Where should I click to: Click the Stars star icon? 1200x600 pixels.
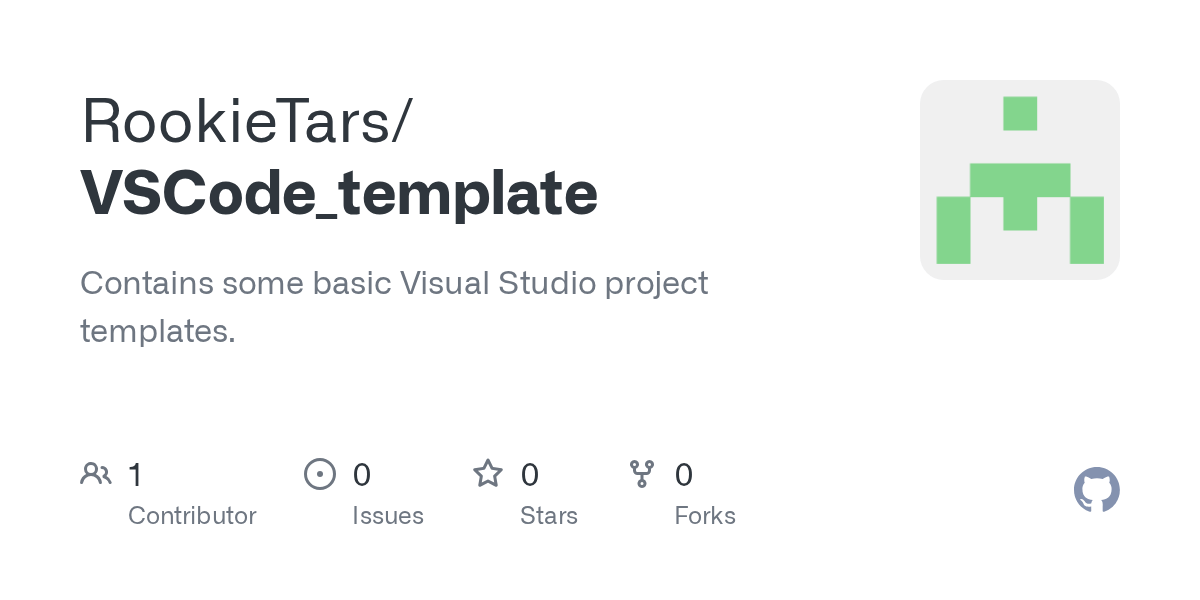pos(488,473)
